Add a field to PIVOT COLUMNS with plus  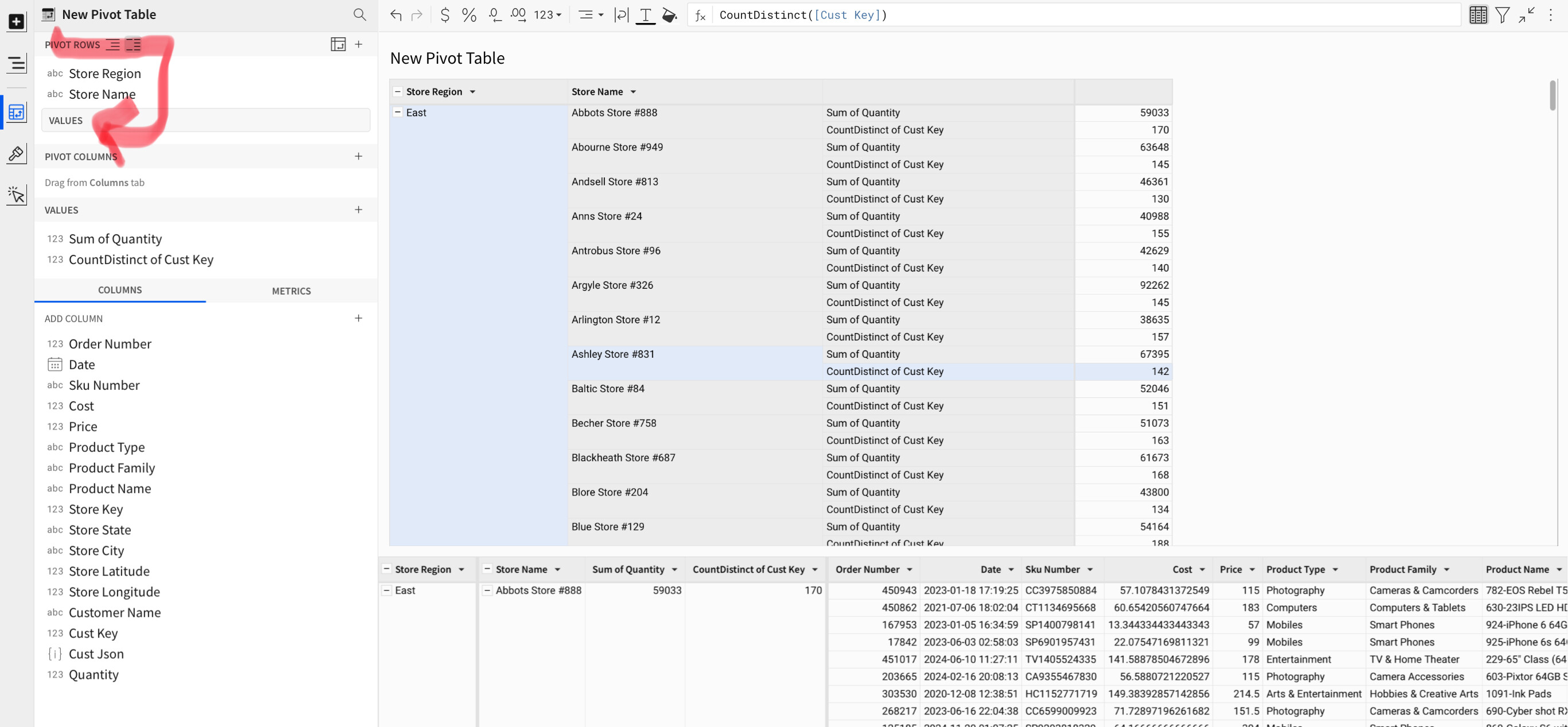click(x=359, y=156)
